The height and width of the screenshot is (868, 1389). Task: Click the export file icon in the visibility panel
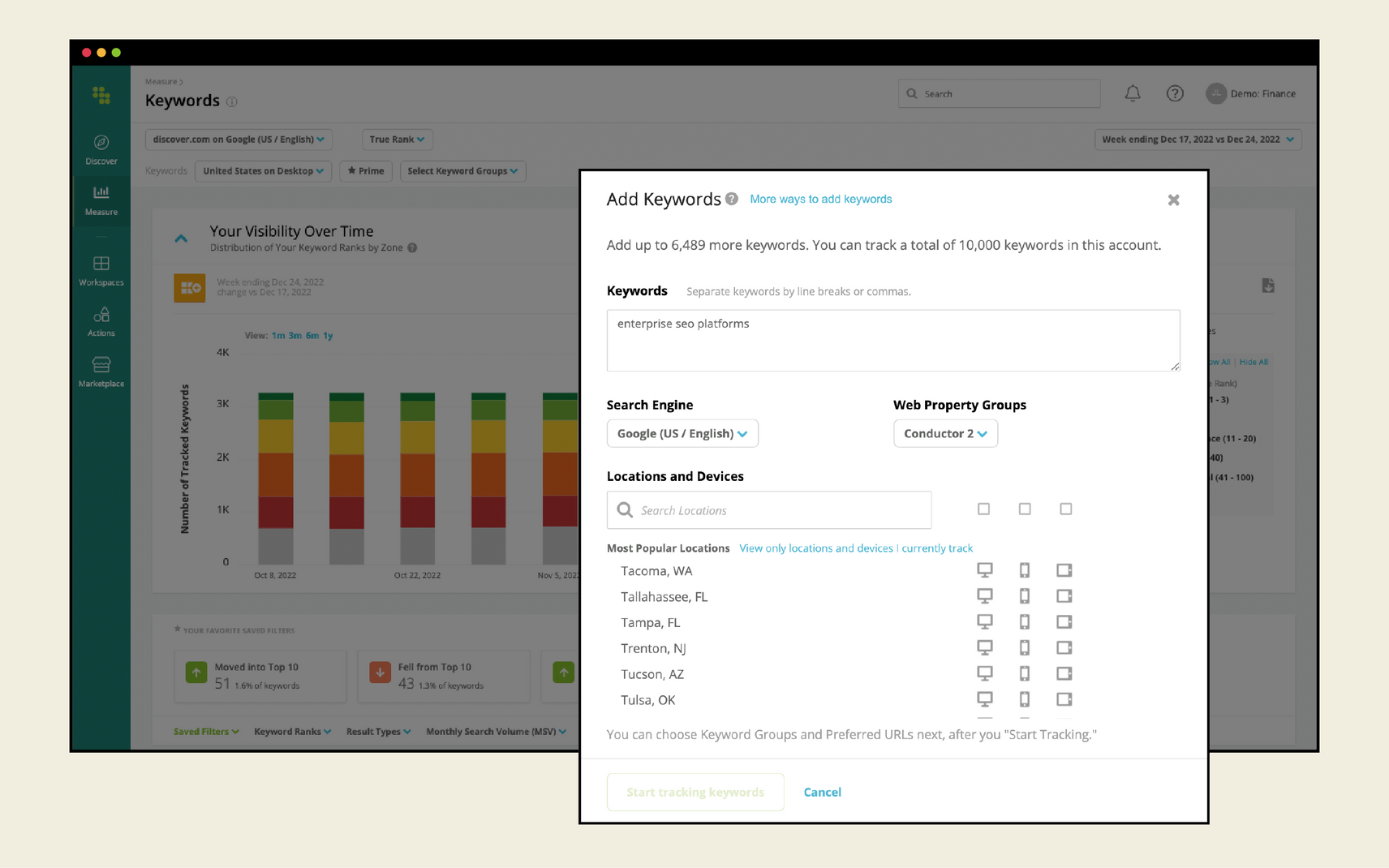(1268, 286)
